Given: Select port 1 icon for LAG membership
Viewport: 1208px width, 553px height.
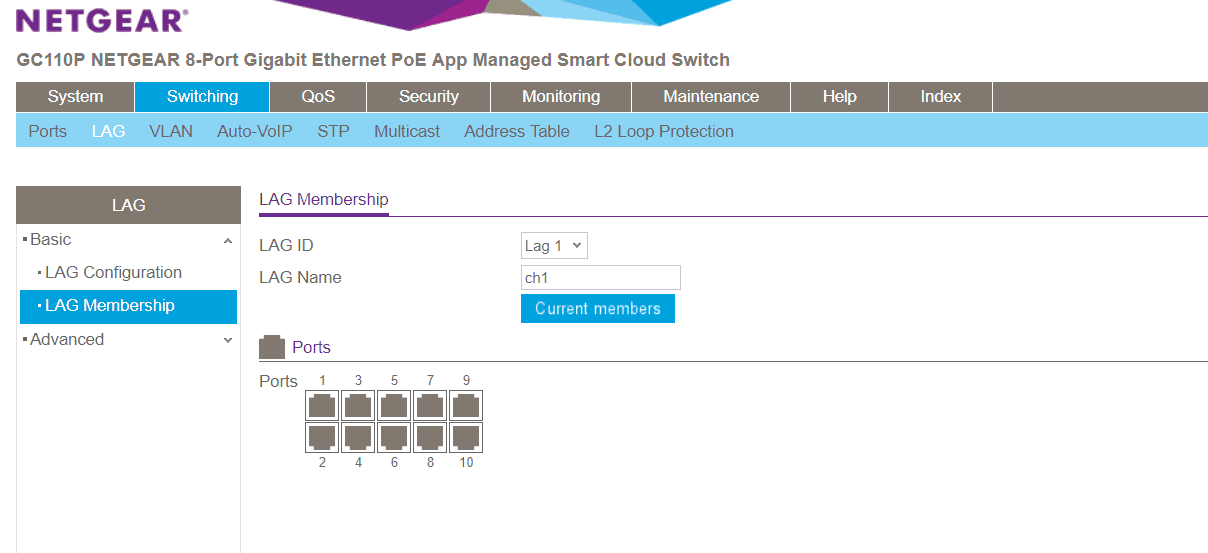Looking at the screenshot, I should coord(322,406).
